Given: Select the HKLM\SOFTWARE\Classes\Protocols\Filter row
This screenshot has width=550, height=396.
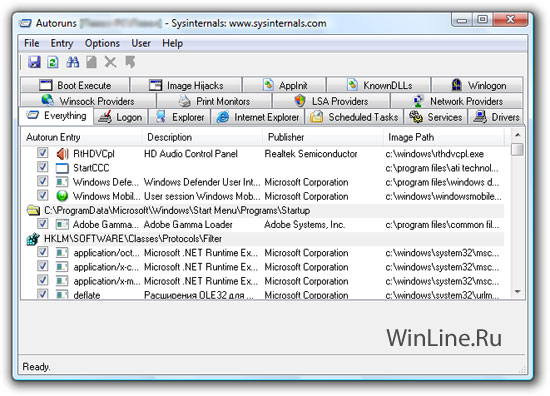Looking at the screenshot, I should coord(263,239).
